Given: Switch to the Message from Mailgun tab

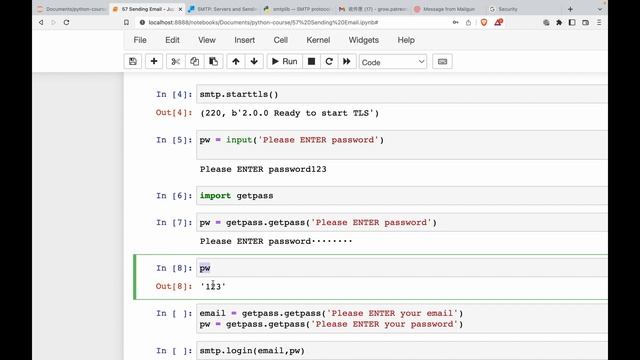Looking at the screenshot, I should click(447, 9).
